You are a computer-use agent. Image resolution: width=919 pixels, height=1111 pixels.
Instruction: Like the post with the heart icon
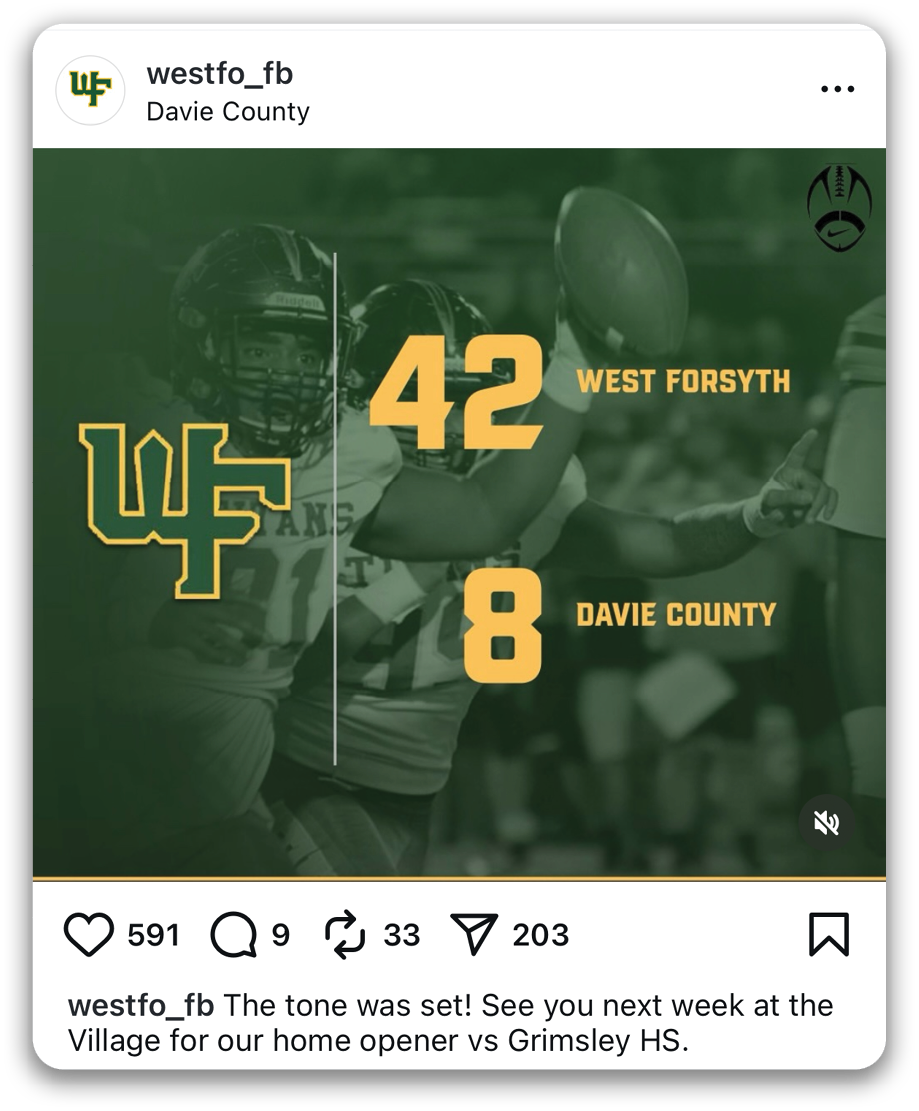pyautogui.click(x=89, y=935)
